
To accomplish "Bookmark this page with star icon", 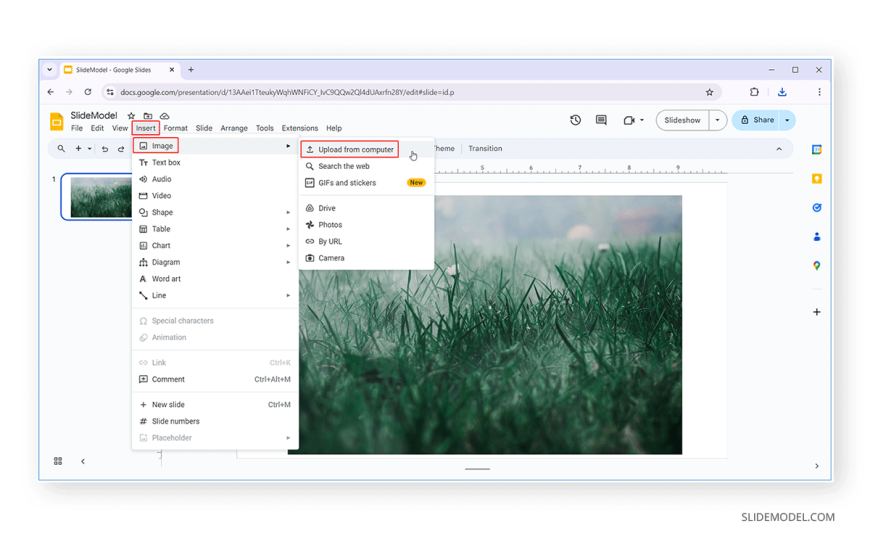I will tap(710, 92).
